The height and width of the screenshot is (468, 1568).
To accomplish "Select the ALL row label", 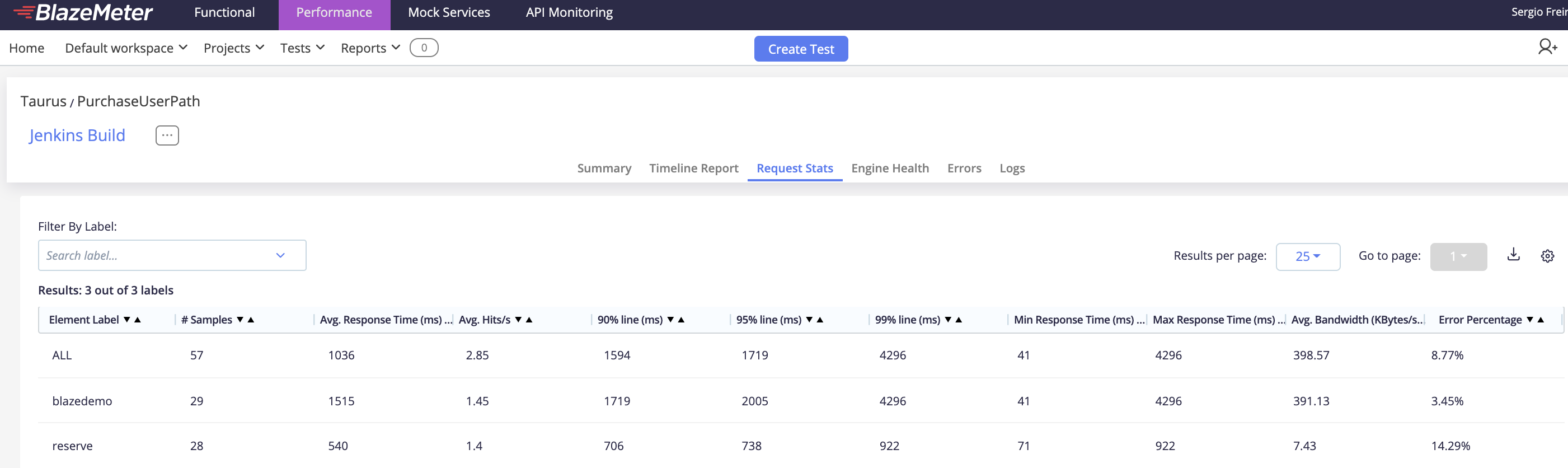I will 62,355.
